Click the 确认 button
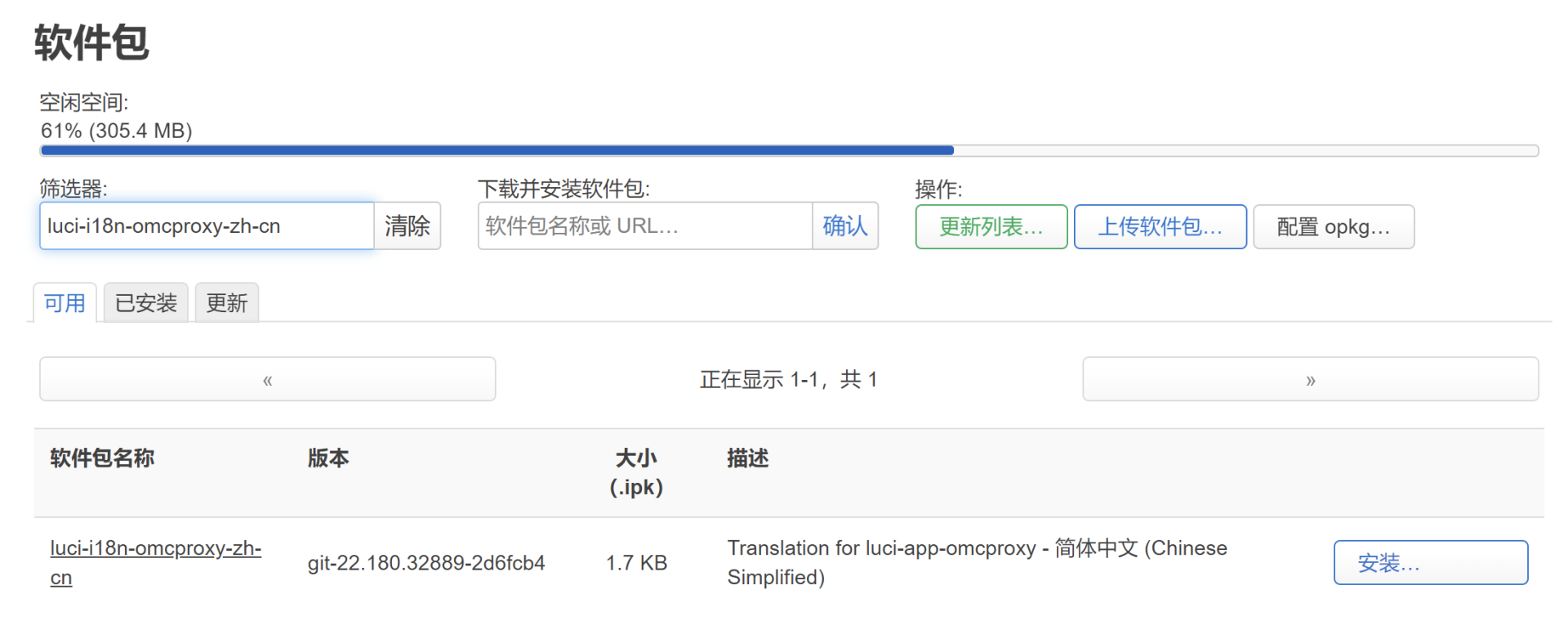Screen dimensions: 1568x630 coord(845,226)
